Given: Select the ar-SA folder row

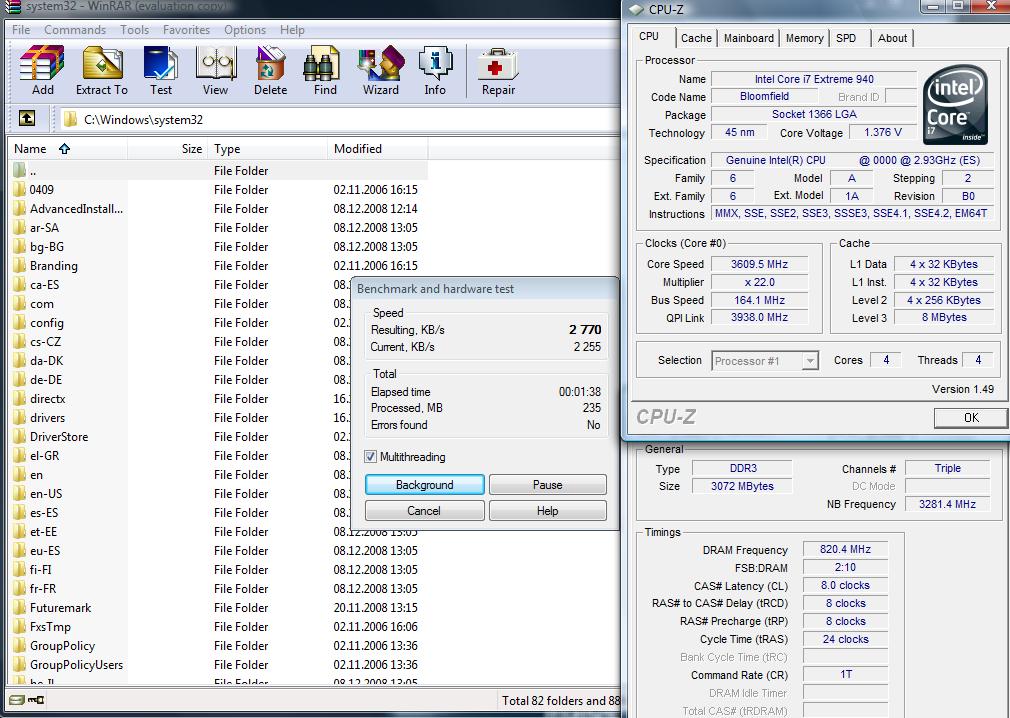Looking at the screenshot, I should [219, 227].
